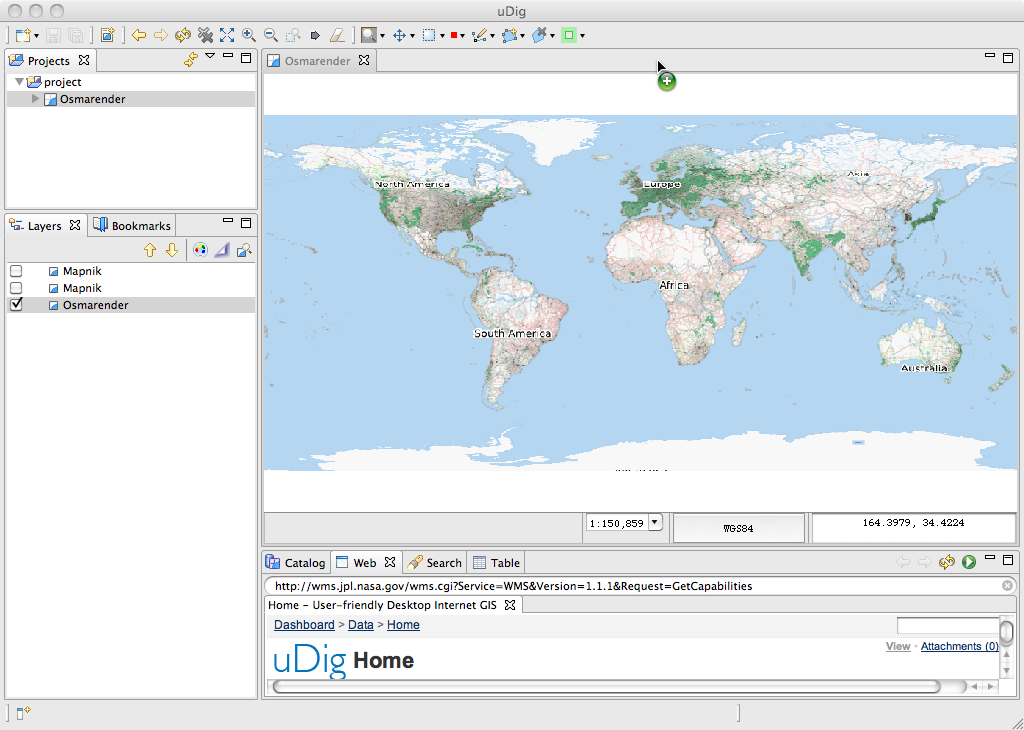Viewport: 1024px width, 730px height.
Task: Uncheck the Osmarender layer visibility
Action: 14,305
